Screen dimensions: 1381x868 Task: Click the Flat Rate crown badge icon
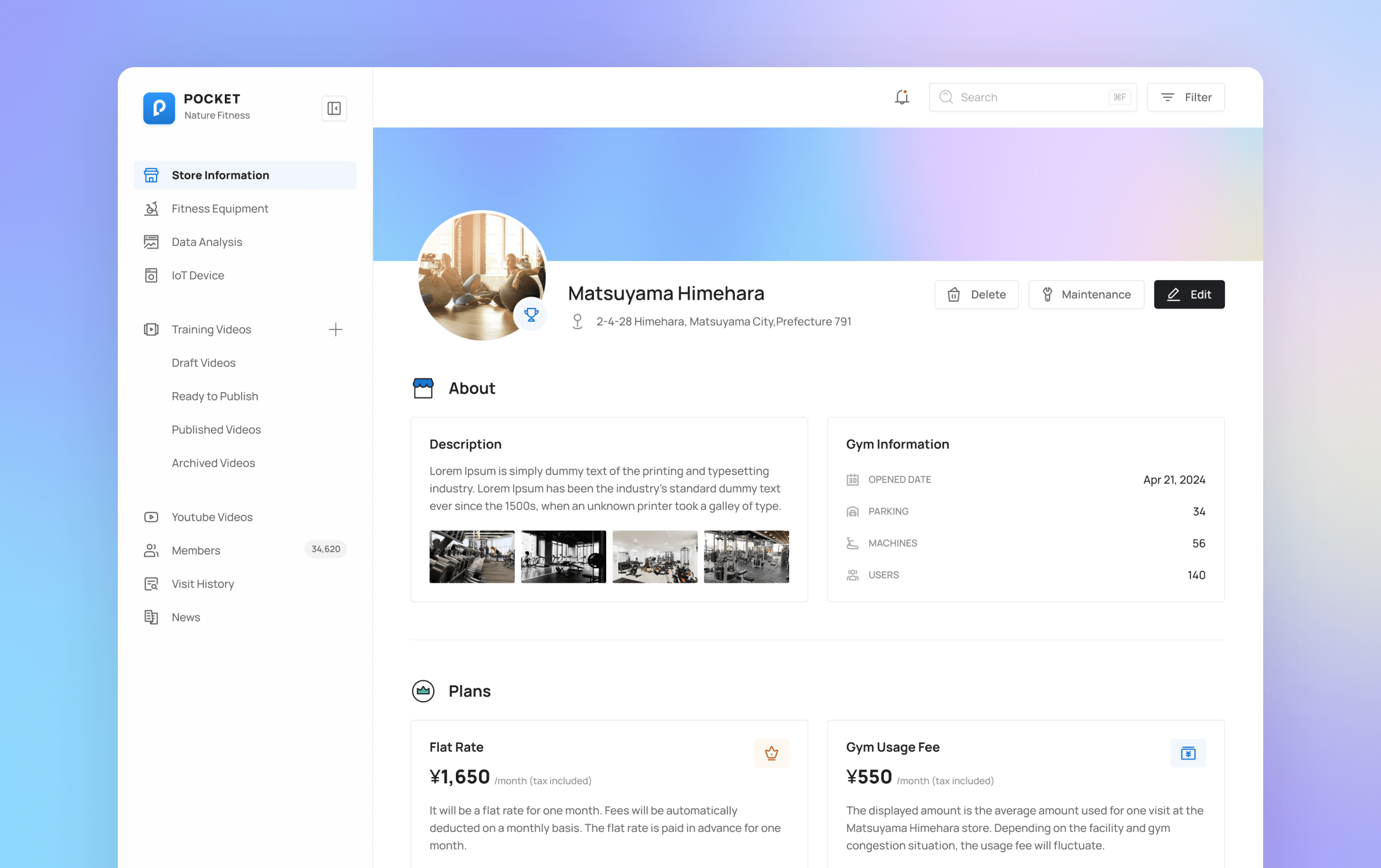771,753
